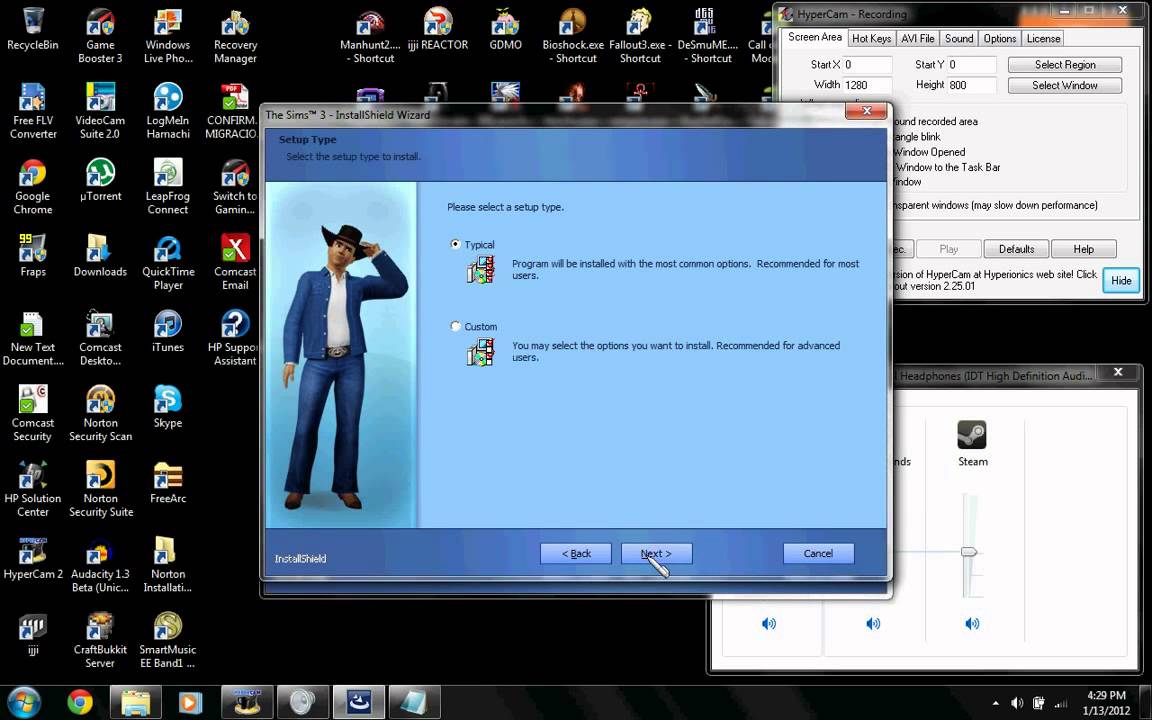Open the License tab in HyperCam
This screenshot has height=720, width=1152.
pos(1043,38)
